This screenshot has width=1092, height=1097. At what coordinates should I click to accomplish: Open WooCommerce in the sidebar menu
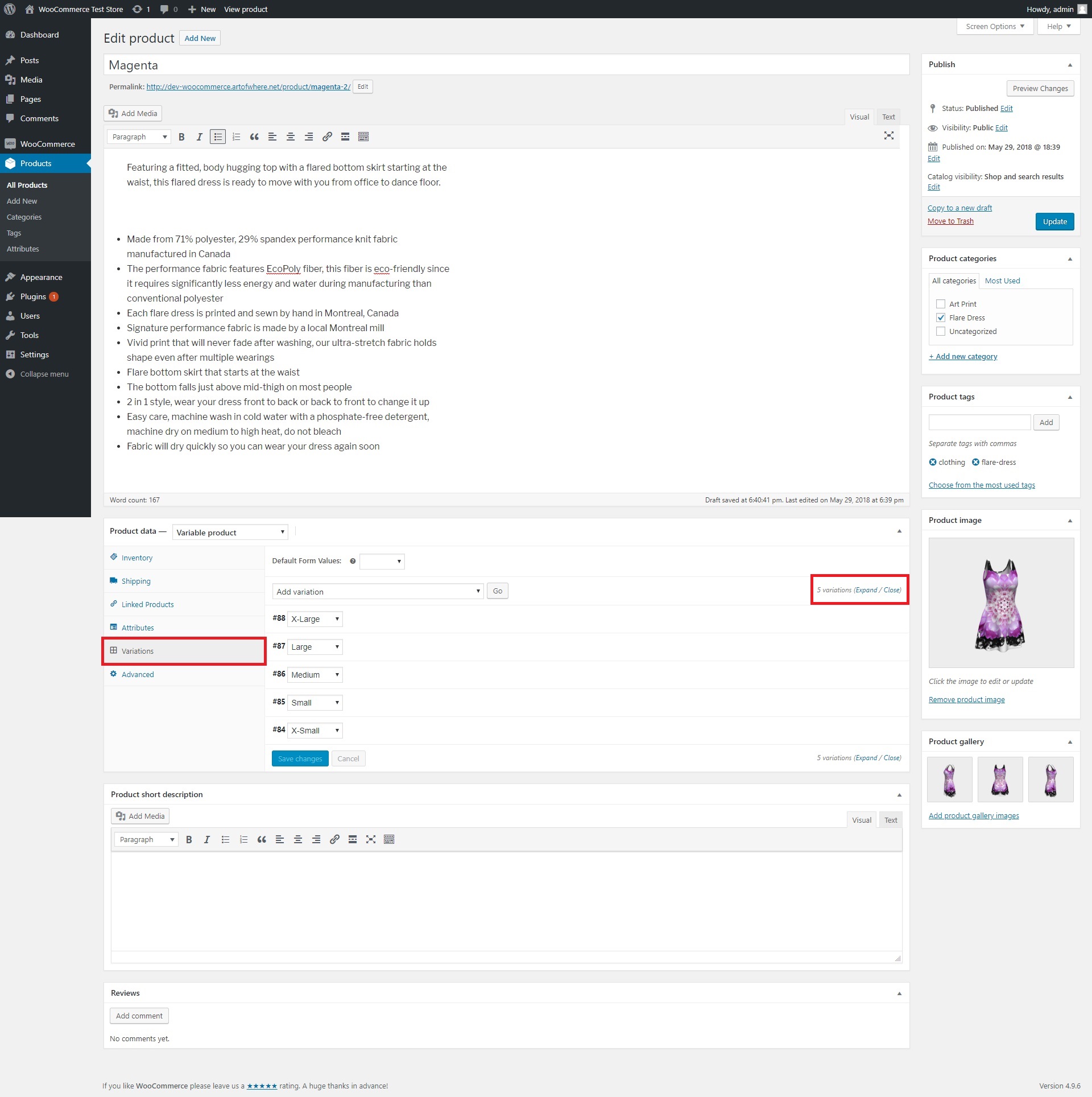pyautogui.click(x=45, y=144)
